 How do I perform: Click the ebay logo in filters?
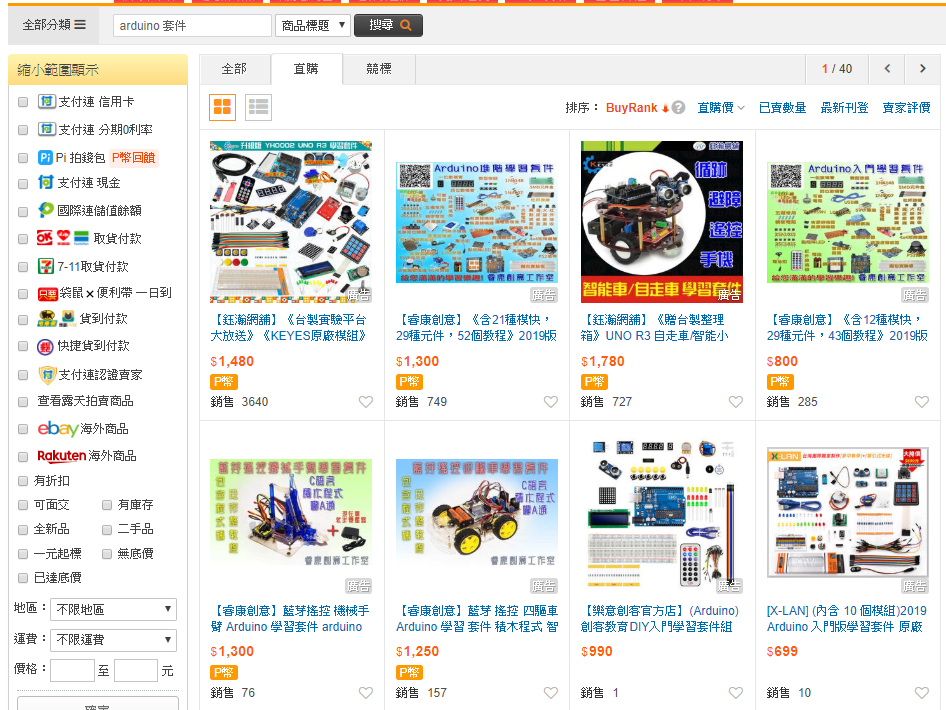click(58, 428)
